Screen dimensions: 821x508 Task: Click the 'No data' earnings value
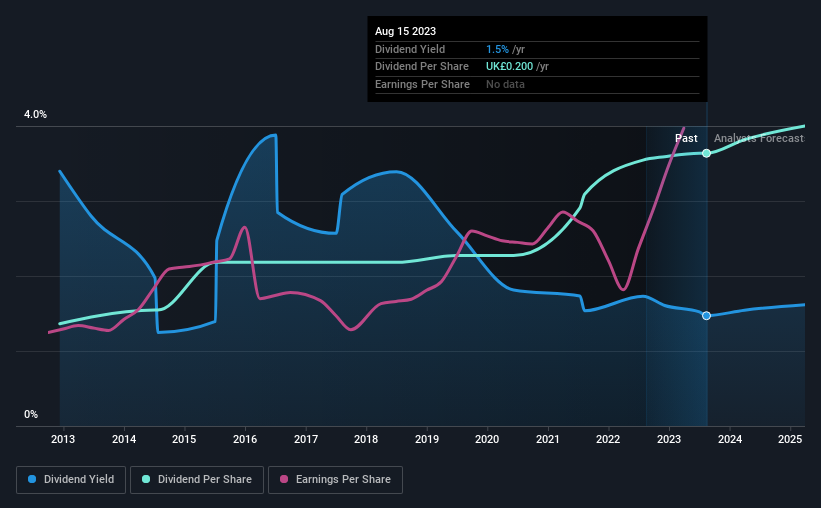(505, 84)
